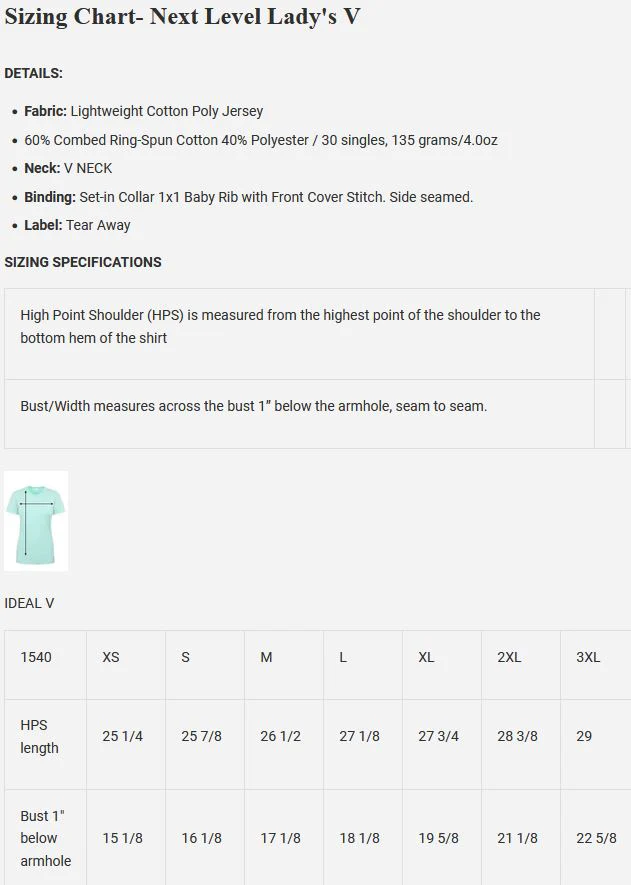This screenshot has width=631, height=885.
Task: Click the SIZING SPECIFICATIONS heading
Action: [x=83, y=262]
